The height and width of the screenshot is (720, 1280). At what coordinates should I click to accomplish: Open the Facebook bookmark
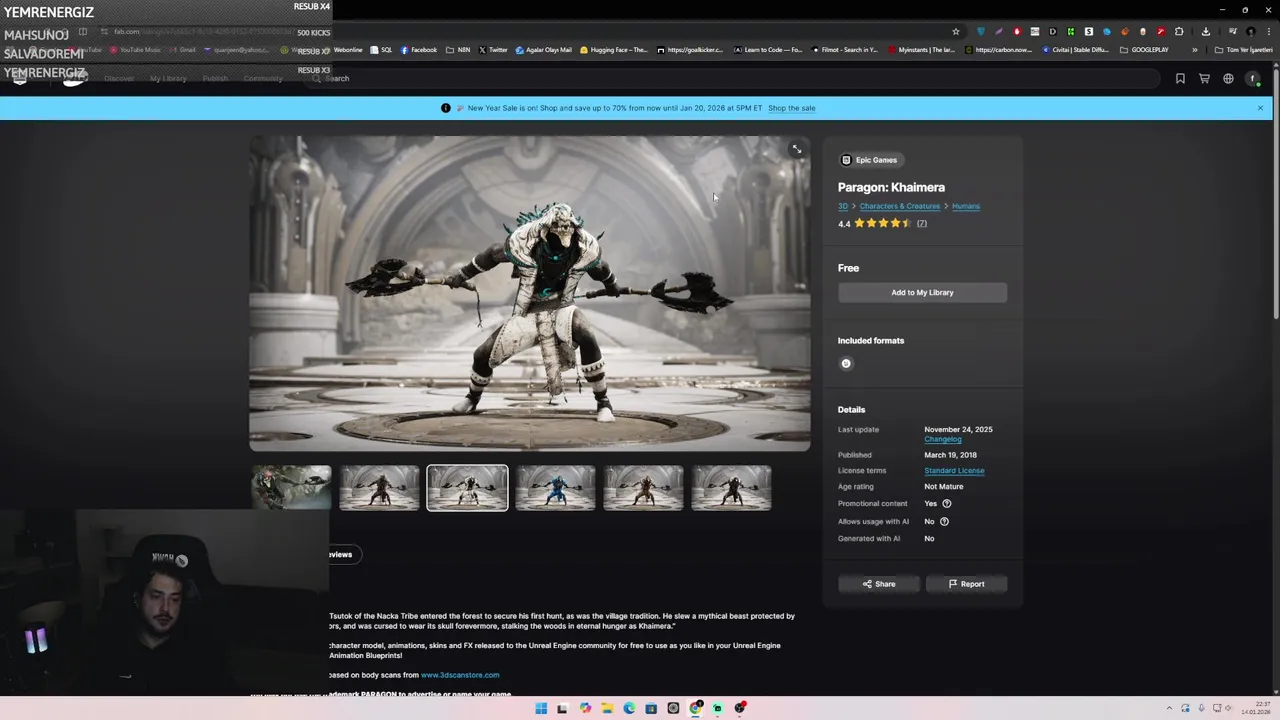(x=419, y=50)
